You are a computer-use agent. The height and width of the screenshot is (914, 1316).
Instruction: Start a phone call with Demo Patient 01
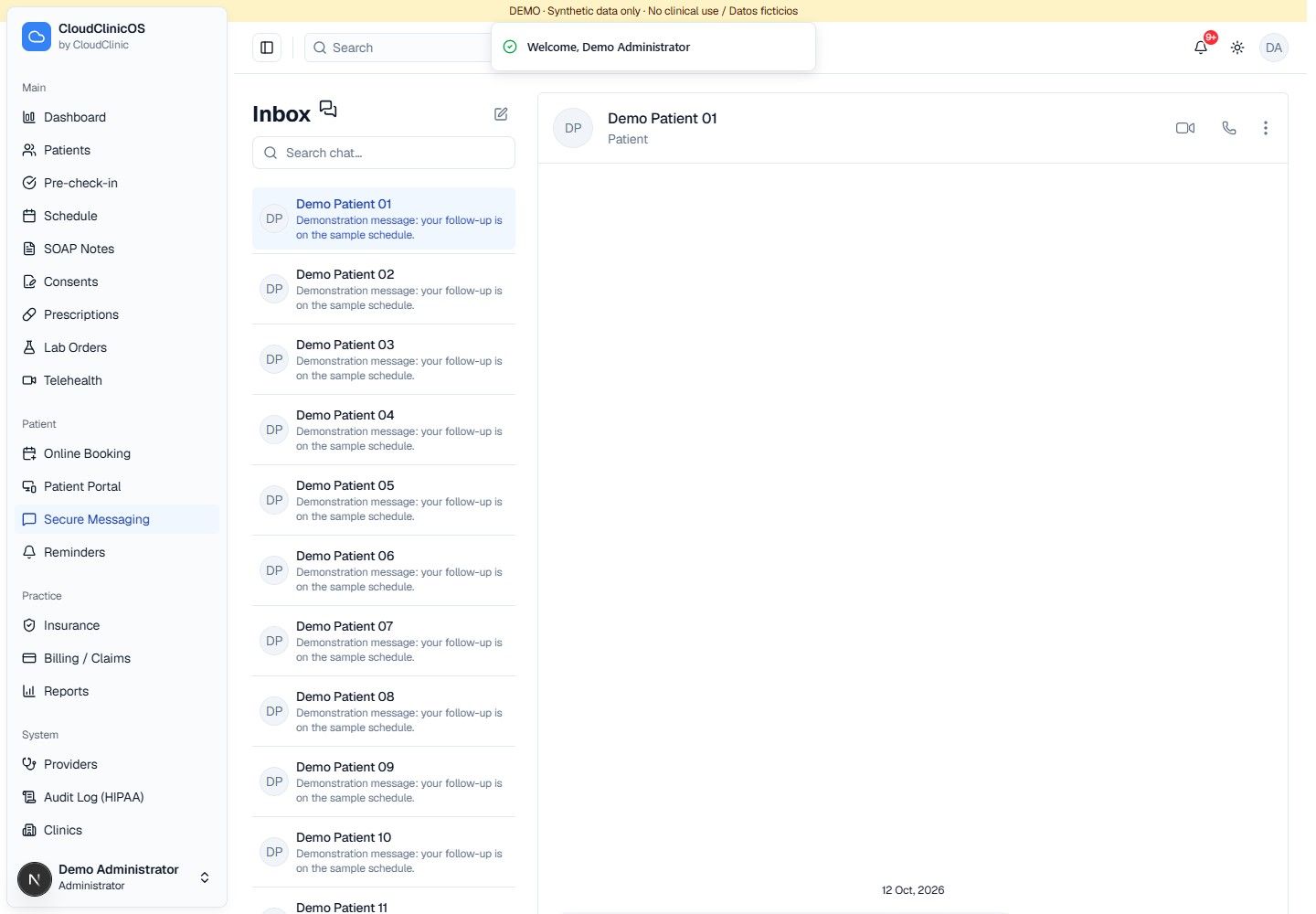(x=1229, y=128)
